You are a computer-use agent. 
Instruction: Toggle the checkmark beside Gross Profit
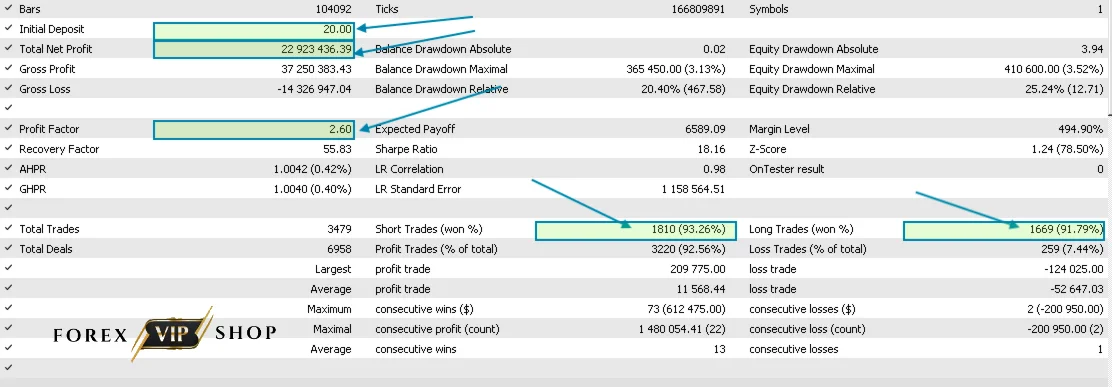(8, 69)
